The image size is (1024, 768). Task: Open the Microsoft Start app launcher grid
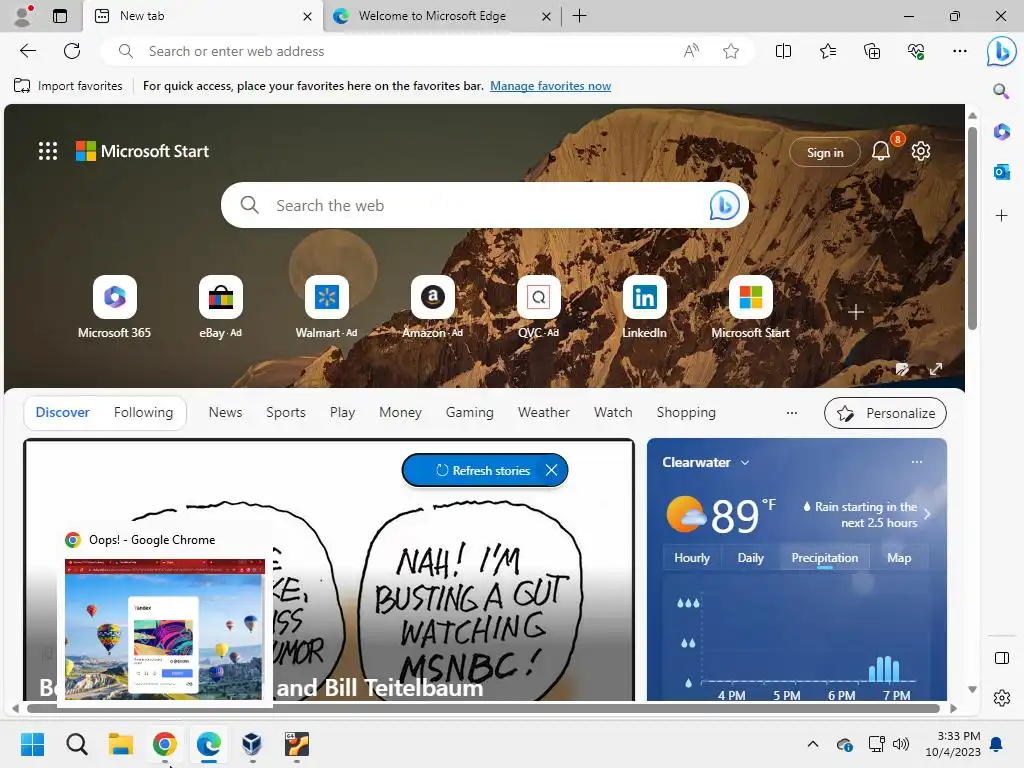coord(48,151)
